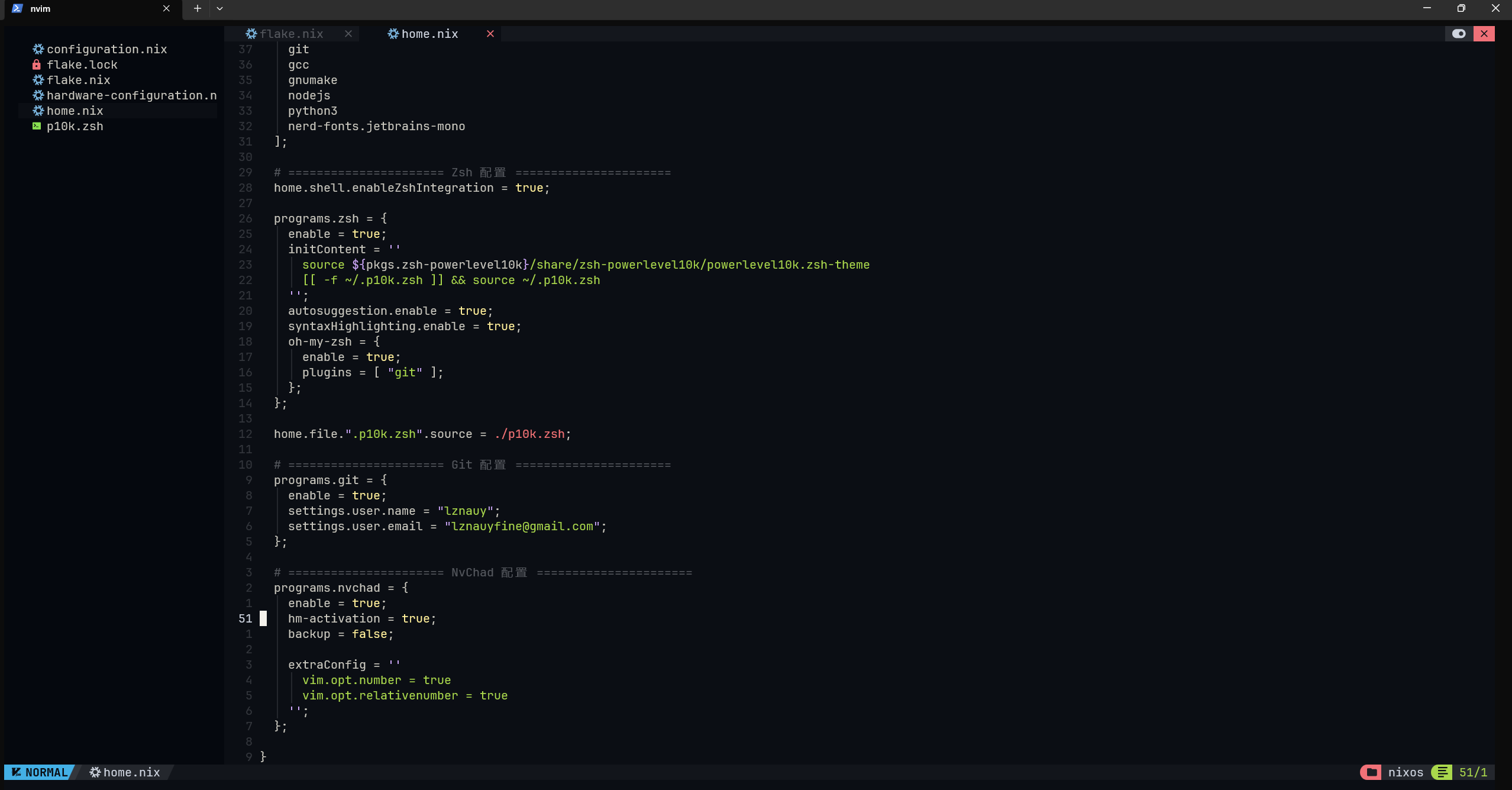Close the flake.nix buffer tab

pyautogui.click(x=348, y=34)
